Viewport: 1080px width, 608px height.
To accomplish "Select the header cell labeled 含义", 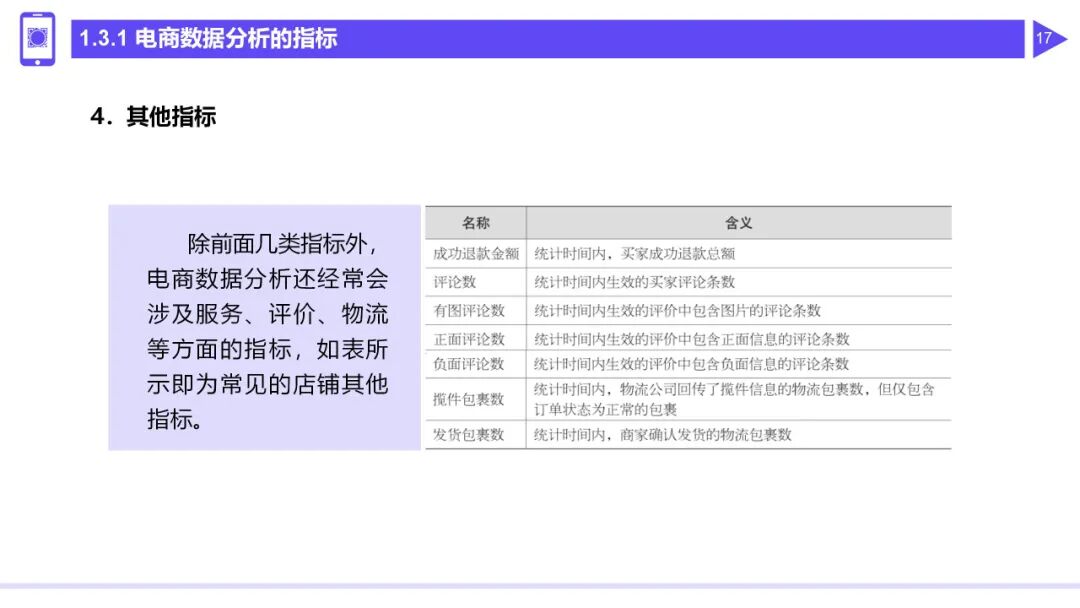I will (737, 222).
